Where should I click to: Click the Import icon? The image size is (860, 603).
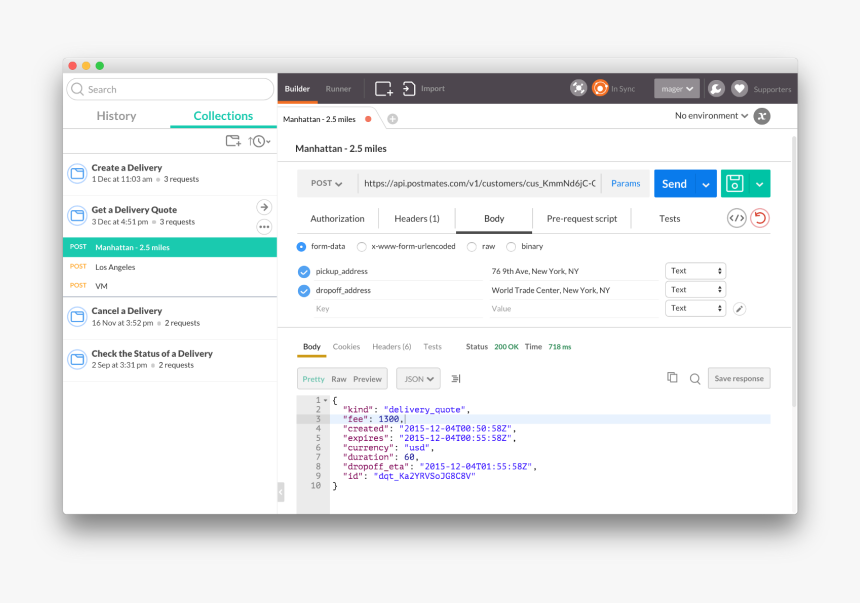[x=409, y=88]
